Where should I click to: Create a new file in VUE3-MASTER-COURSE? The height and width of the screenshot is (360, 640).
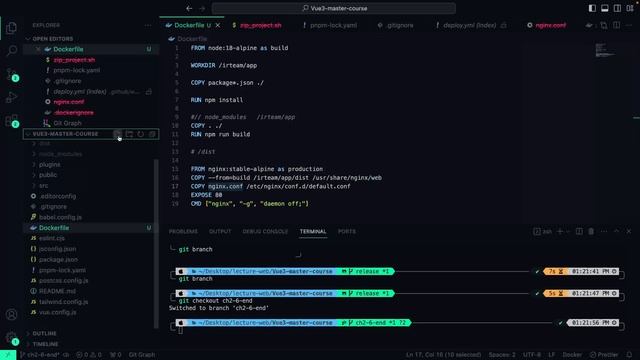117,134
